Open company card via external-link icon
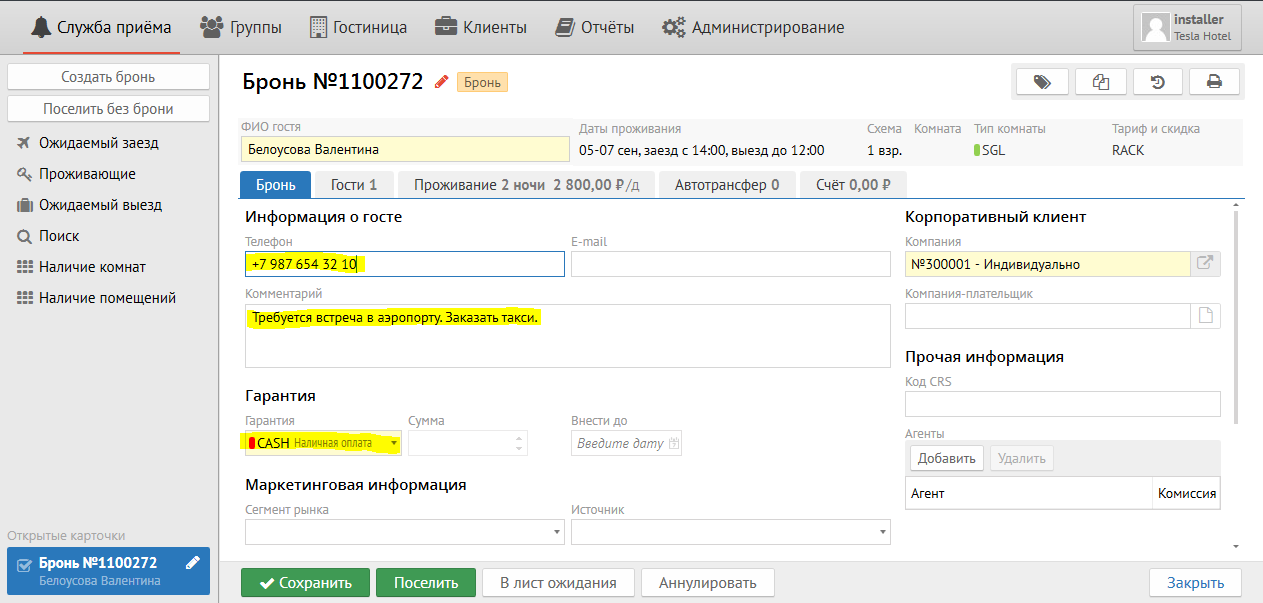The height and width of the screenshot is (603, 1263). pos(1205,264)
